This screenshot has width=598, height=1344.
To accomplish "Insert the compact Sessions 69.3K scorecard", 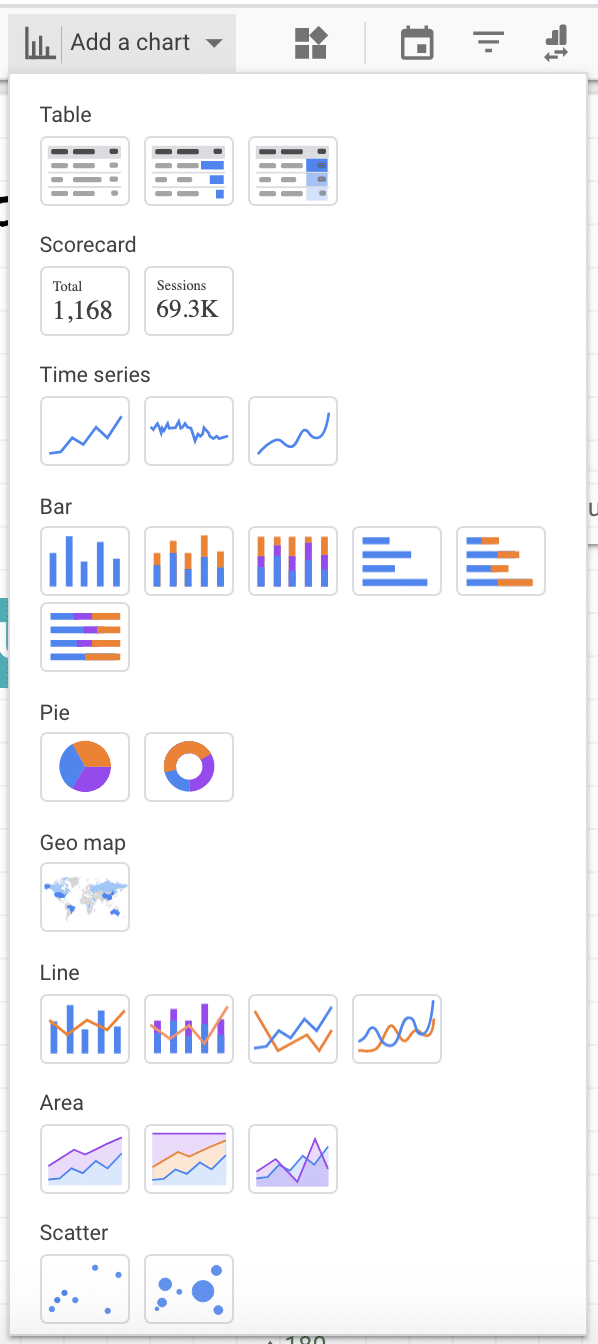I will click(189, 300).
